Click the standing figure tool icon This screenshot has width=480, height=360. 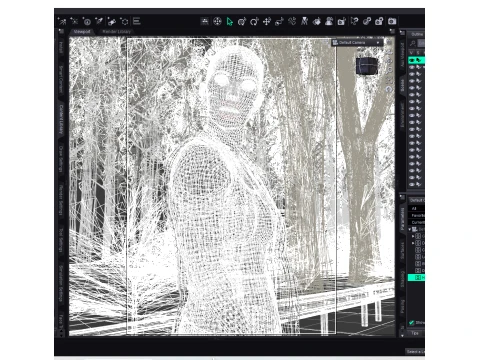(x=304, y=21)
